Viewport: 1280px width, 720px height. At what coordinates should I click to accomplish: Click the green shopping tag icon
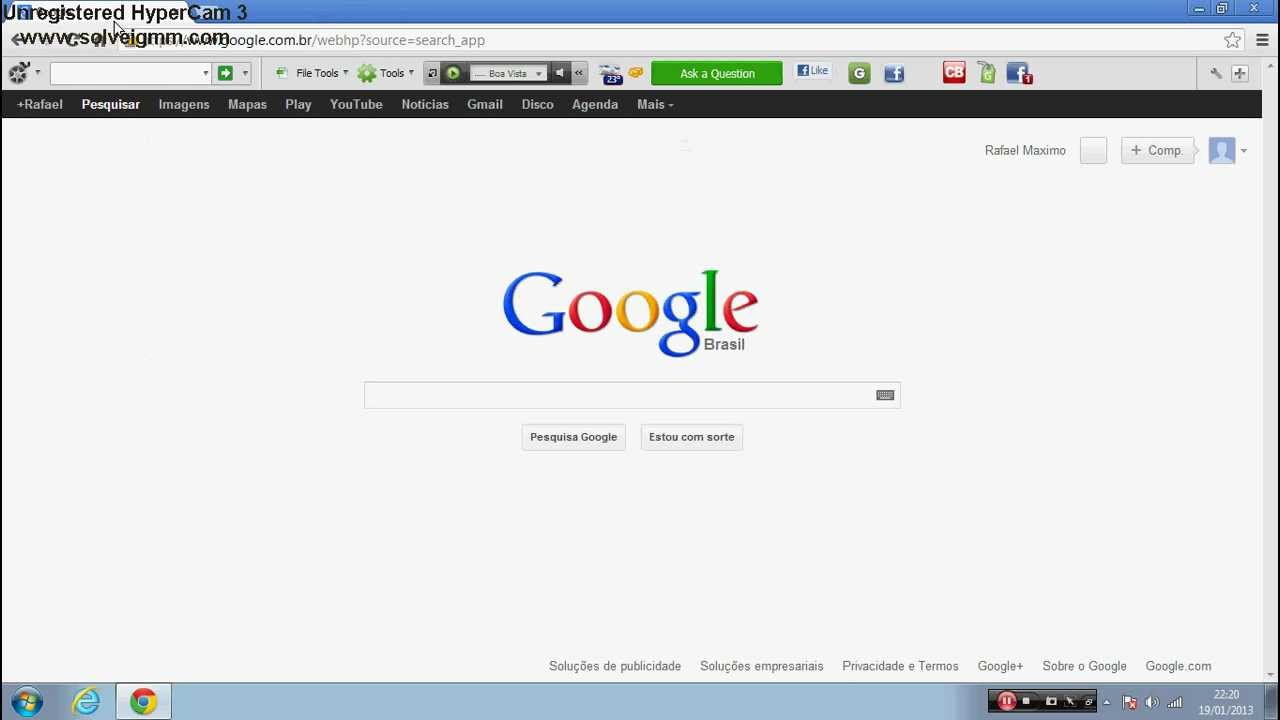987,73
